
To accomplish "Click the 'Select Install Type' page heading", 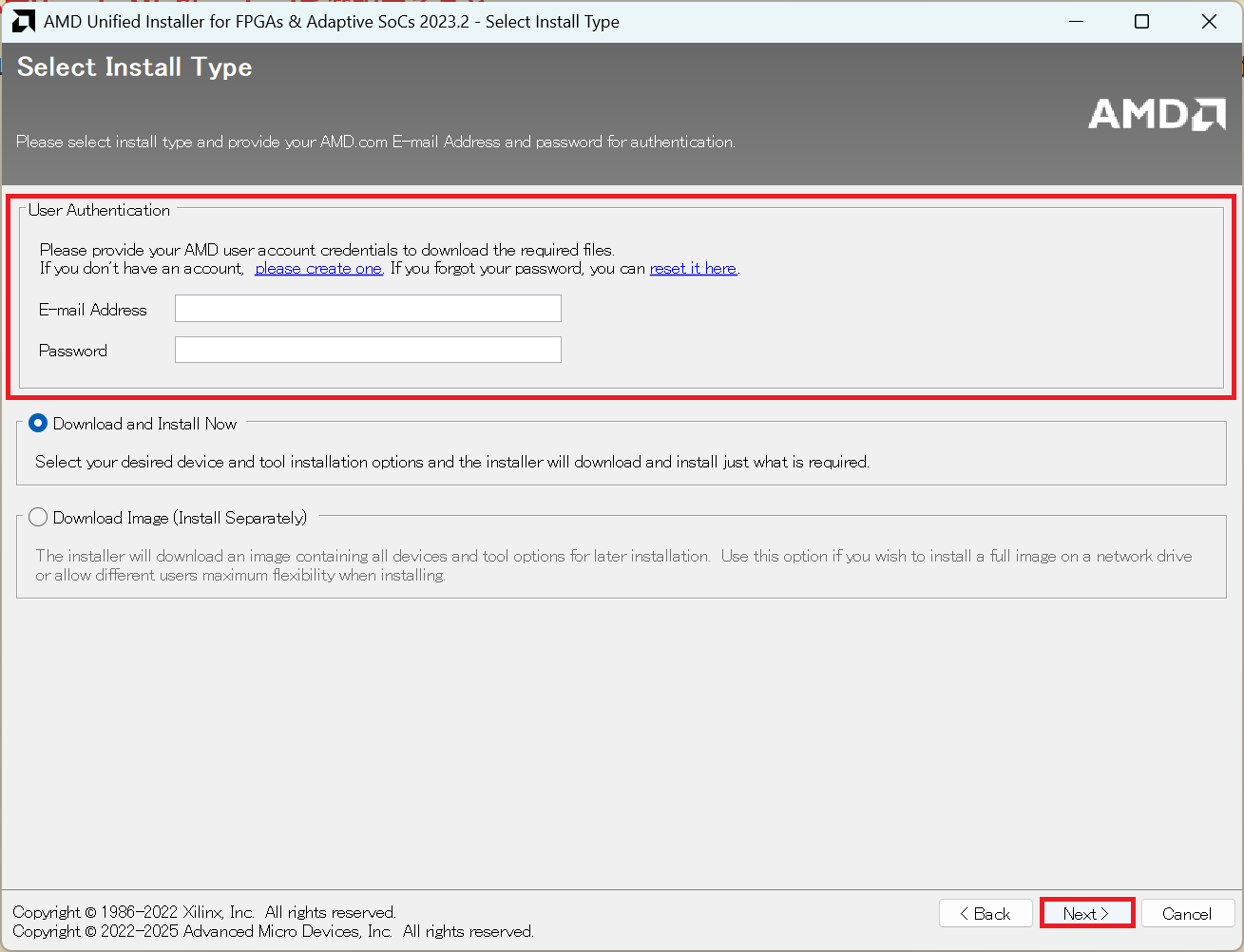I will point(135,67).
